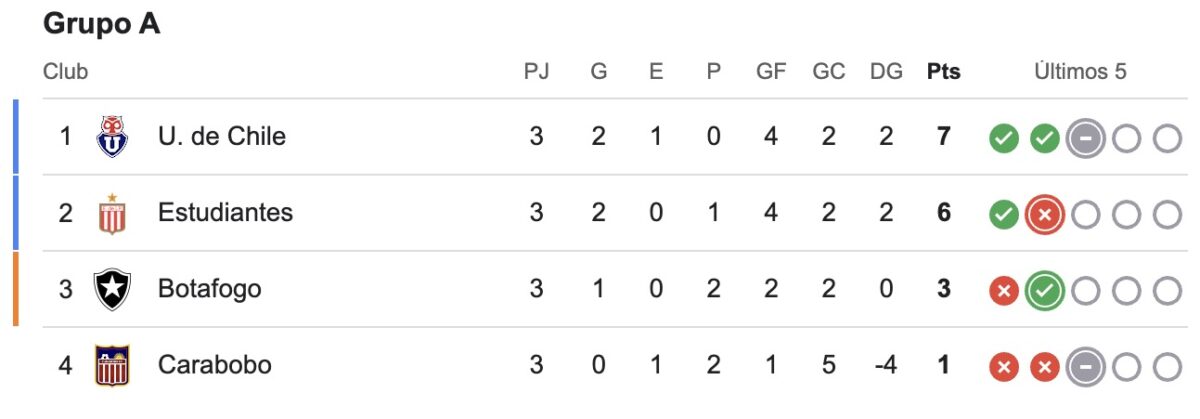Click the Carabobo club crest
The height and width of the screenshot is (419, 1200).
[112, 365]
